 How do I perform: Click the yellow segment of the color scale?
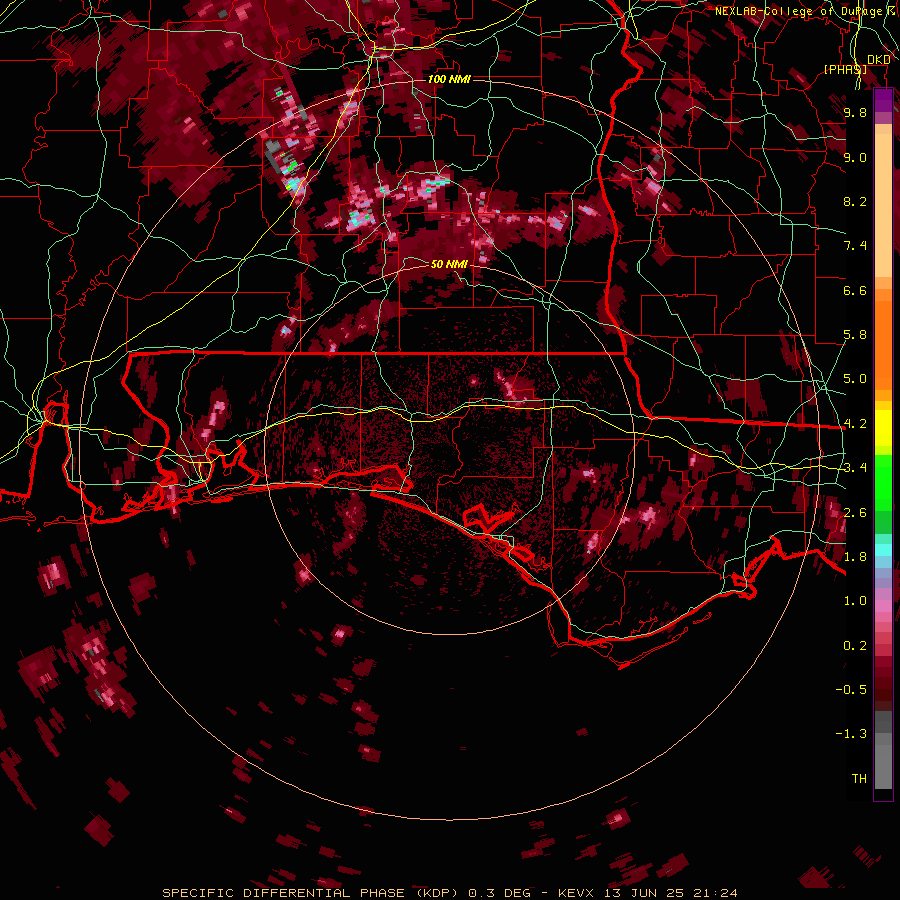pyautogui.click(x=883, y=428)
